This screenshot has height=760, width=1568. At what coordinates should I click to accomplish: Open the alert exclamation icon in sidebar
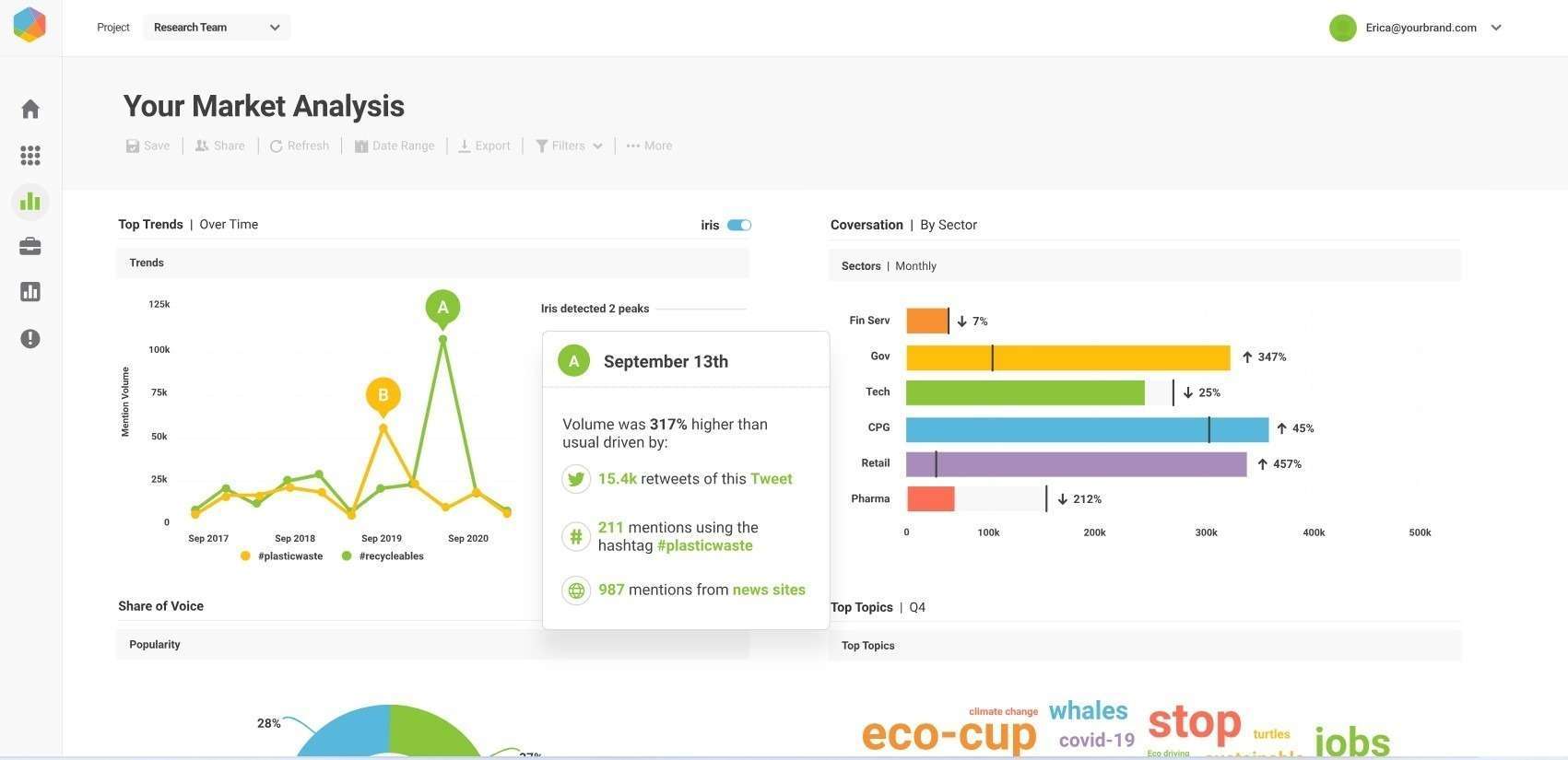30,339
